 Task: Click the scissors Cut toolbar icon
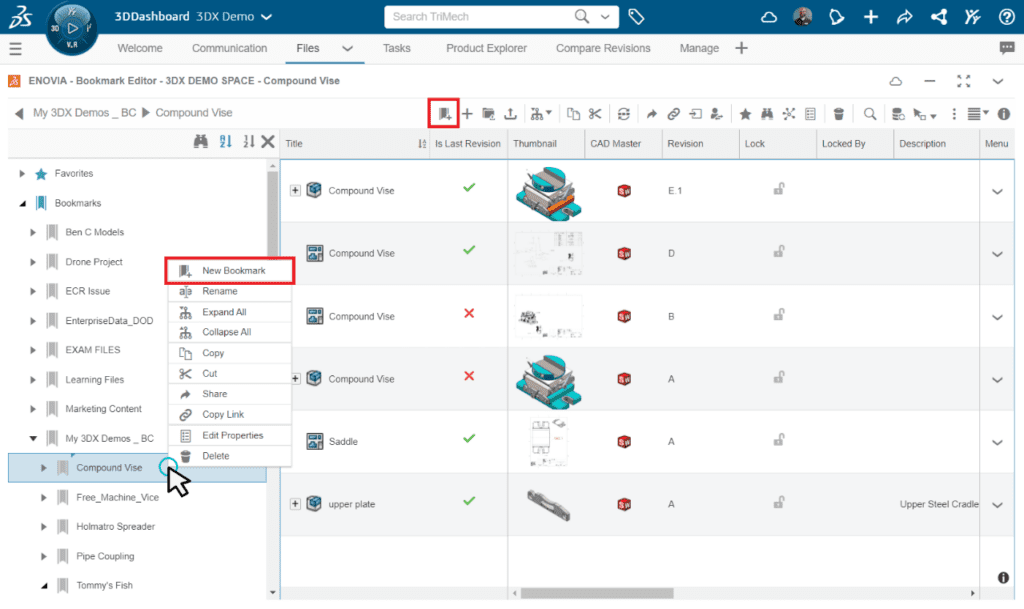[594, 114]
